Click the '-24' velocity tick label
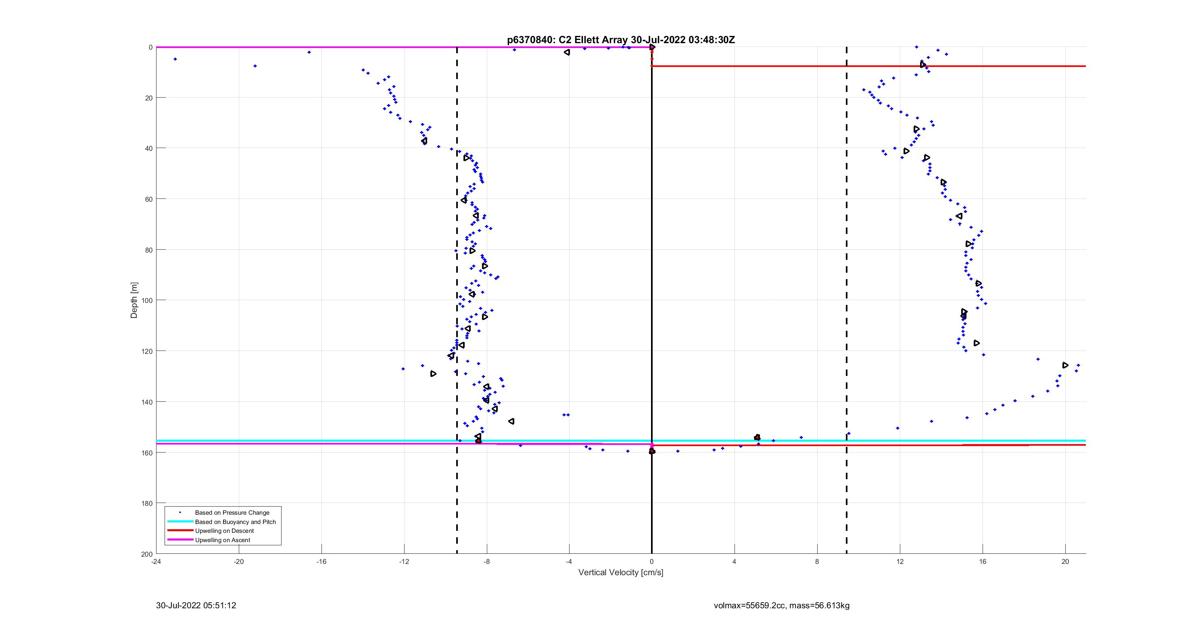This screenshot has height=622, width=1200. click(x=156, y=561)
